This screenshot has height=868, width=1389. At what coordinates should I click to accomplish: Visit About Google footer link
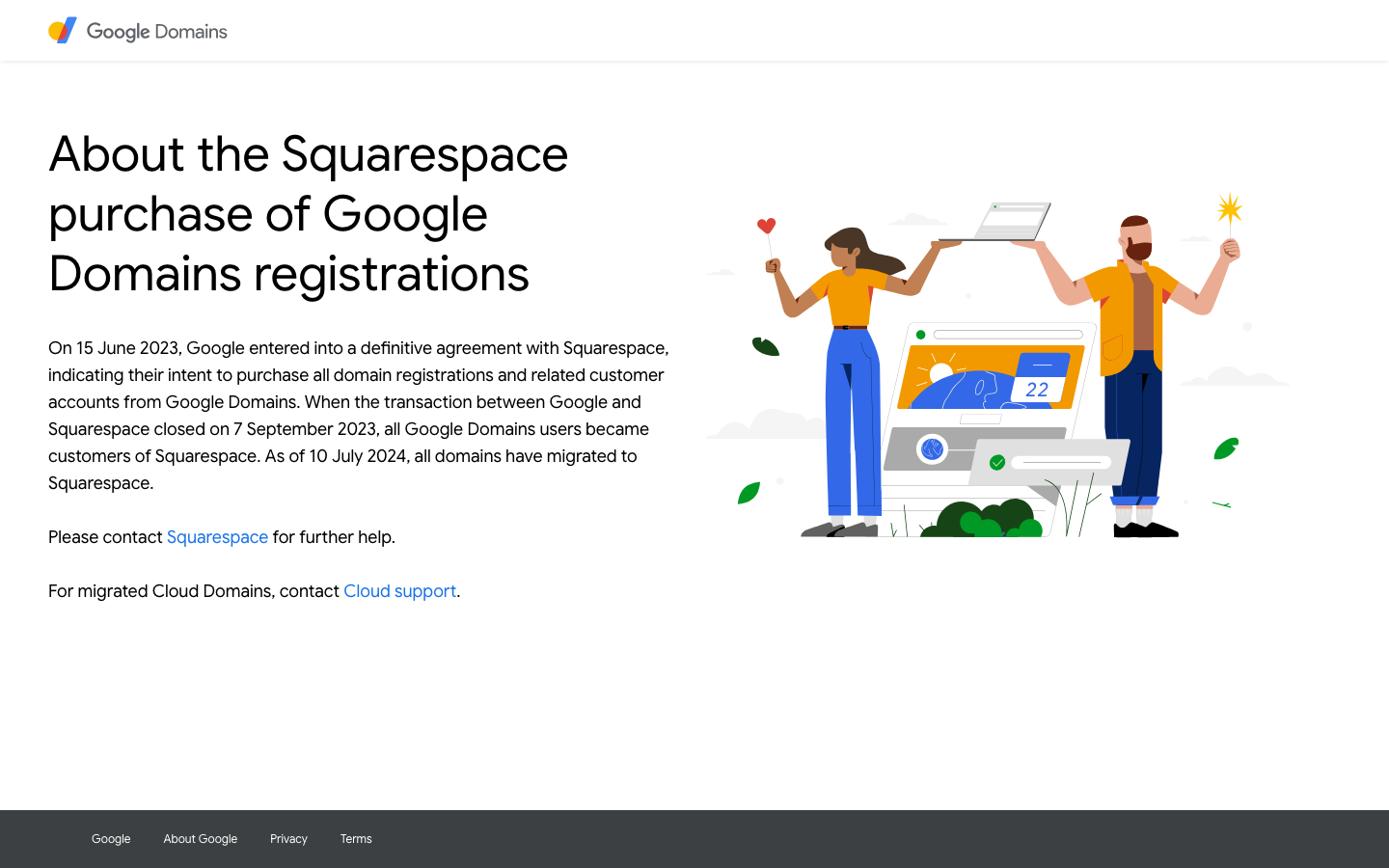click(x=201, y=839)
